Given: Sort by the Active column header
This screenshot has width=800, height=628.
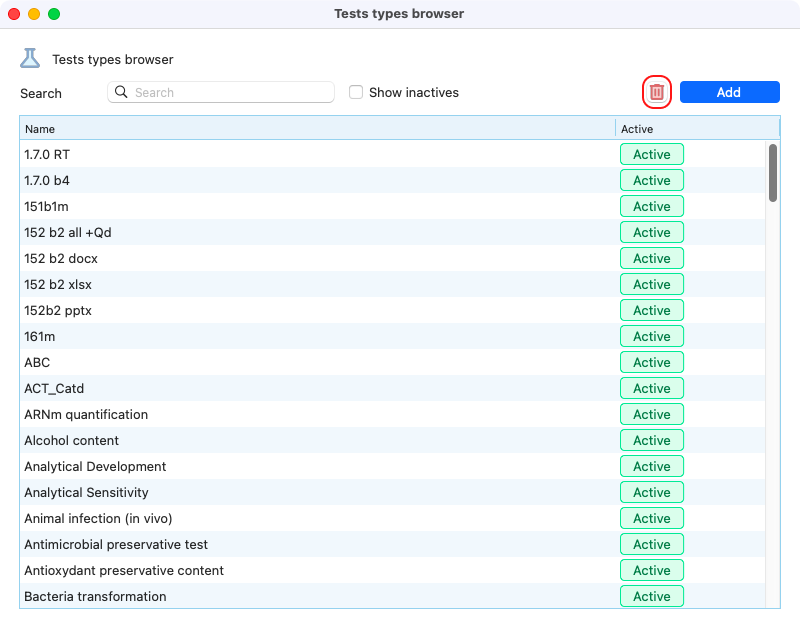Looking at the screenshot, I should click(x=697, y=129).
